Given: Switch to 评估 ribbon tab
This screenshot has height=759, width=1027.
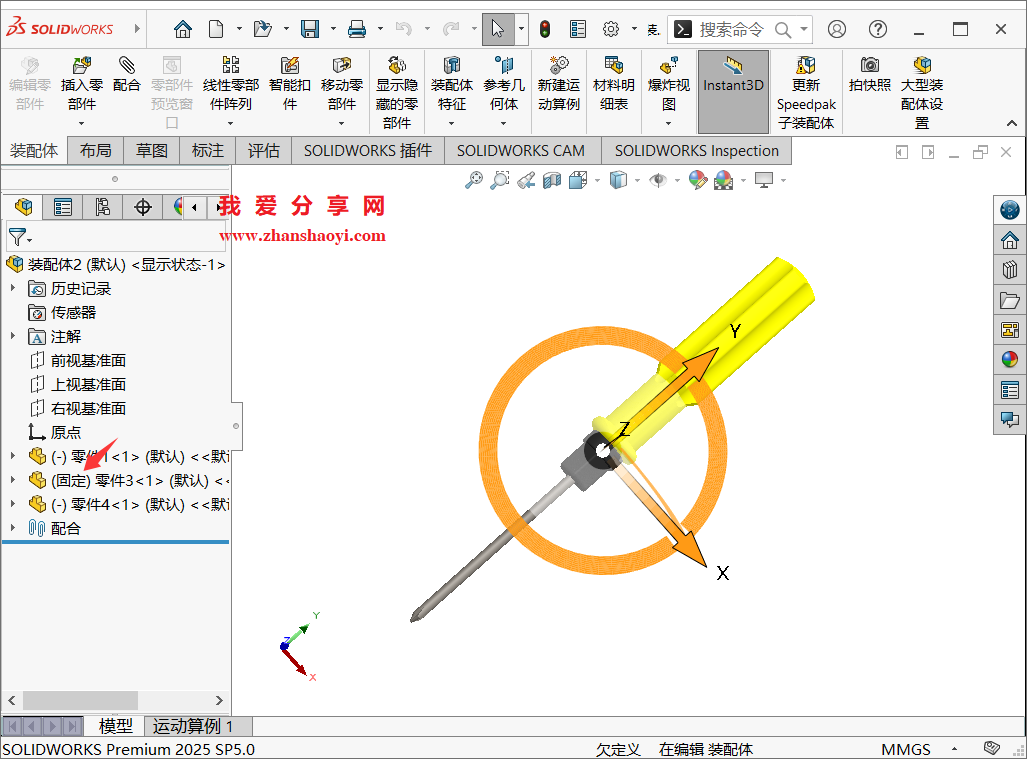Looking at the screenshot, I should click(x=263, y=151).
